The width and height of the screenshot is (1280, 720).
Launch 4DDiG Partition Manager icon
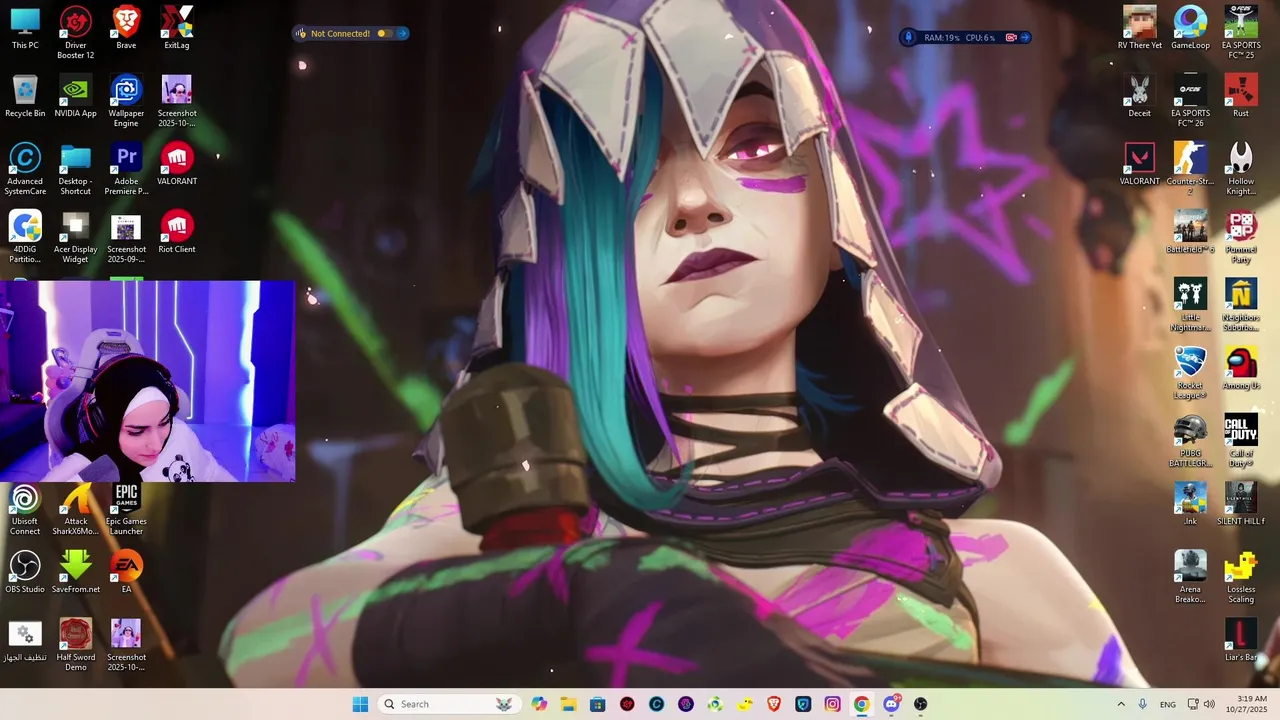pos(25,237)
